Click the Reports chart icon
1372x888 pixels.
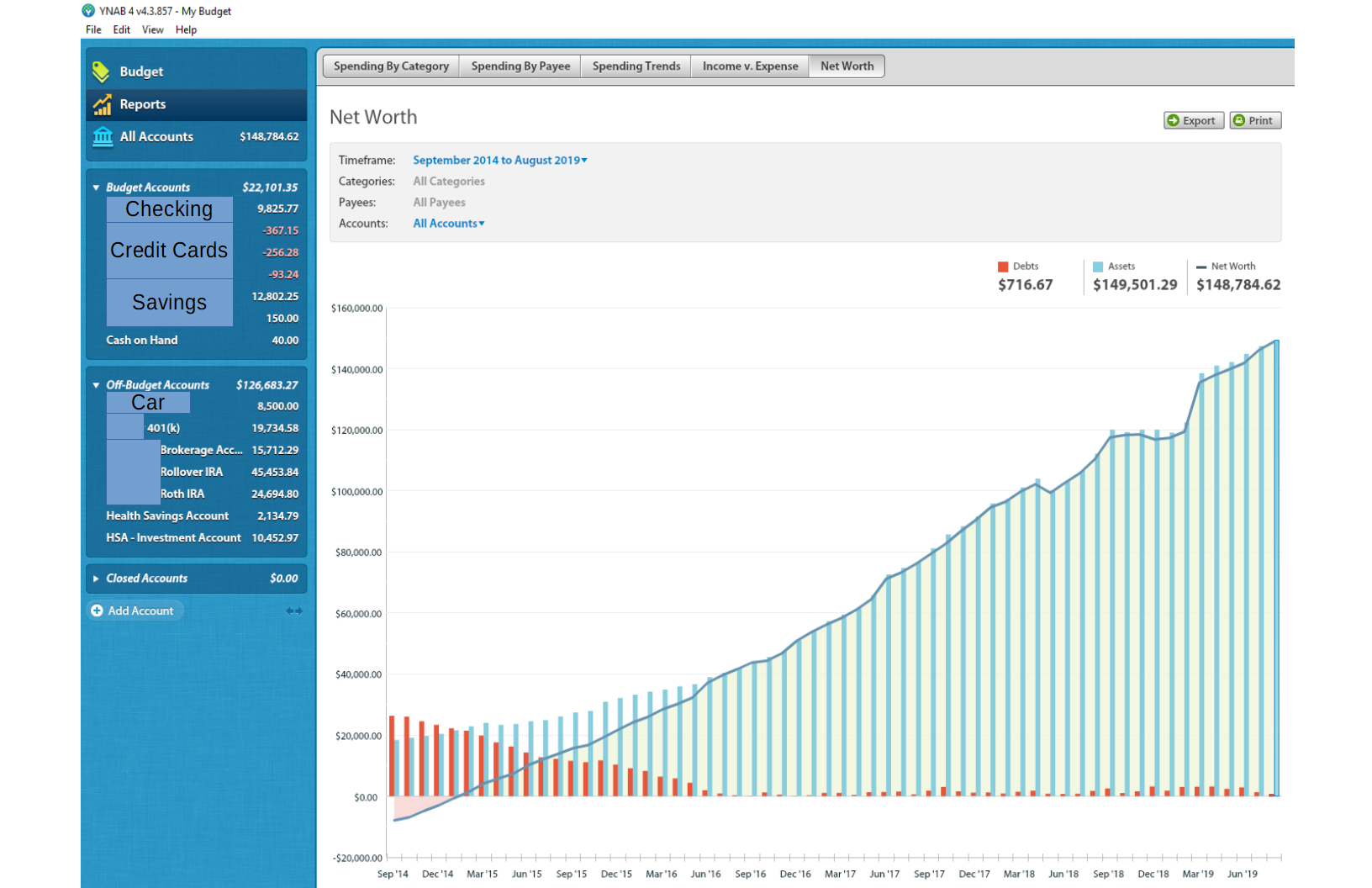(102, 104)
